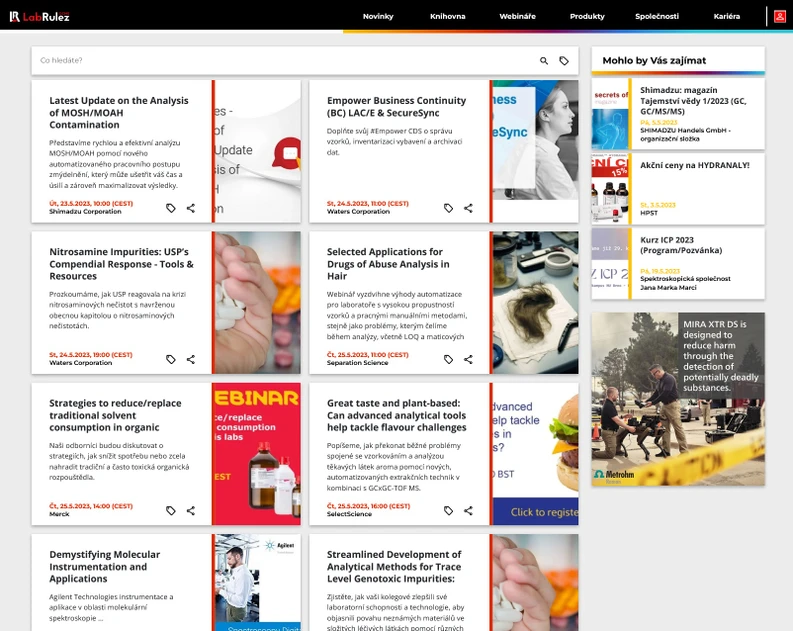Viewport: 793px width, 631px height.
Task: Click 'SelectScience' organizer text
Action: point(349,514)
